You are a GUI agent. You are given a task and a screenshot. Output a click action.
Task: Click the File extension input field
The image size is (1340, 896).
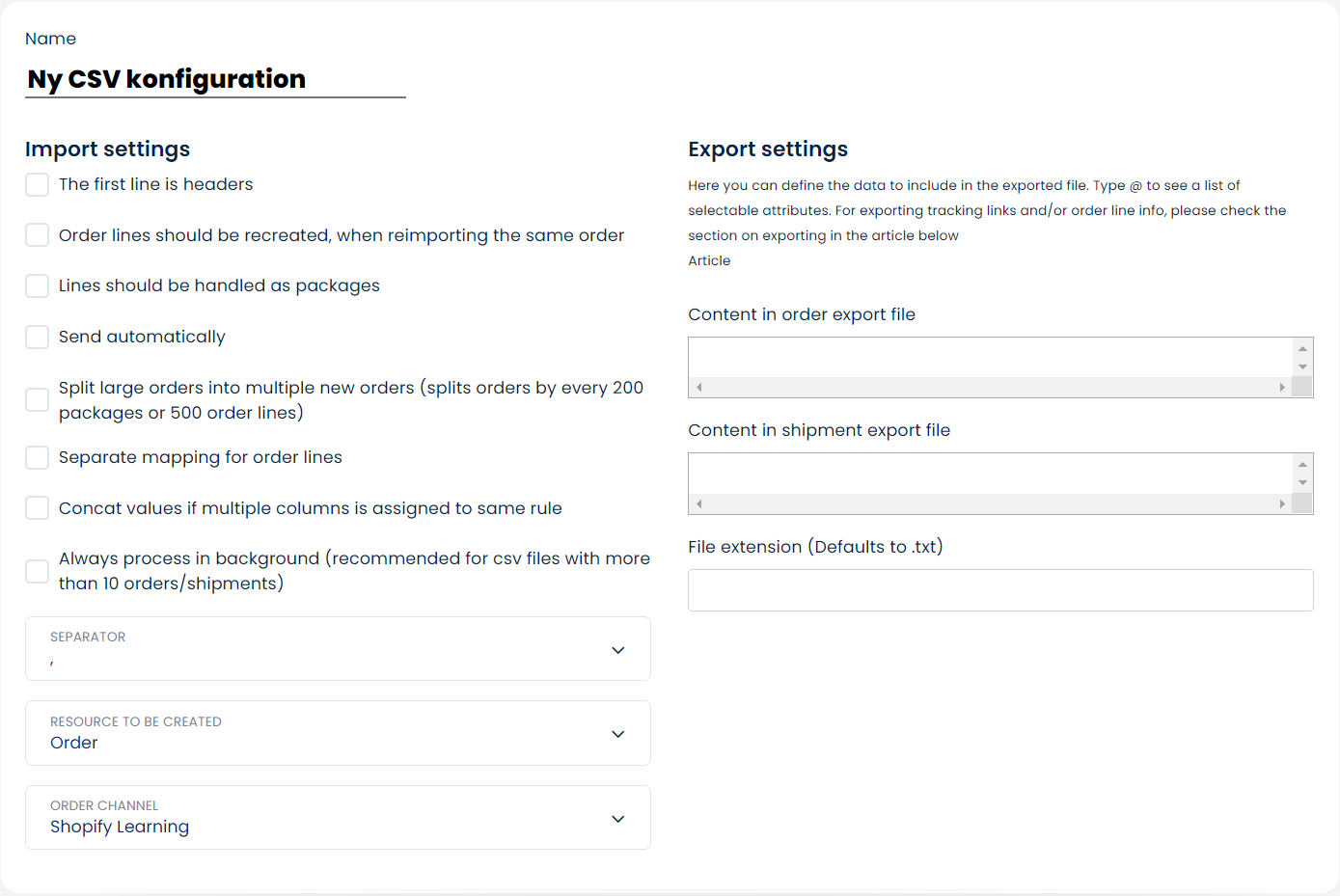click(1000, 590)
